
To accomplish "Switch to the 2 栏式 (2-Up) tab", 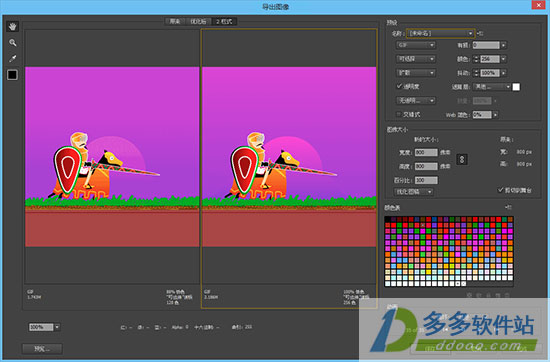I will tap(224, 22).
